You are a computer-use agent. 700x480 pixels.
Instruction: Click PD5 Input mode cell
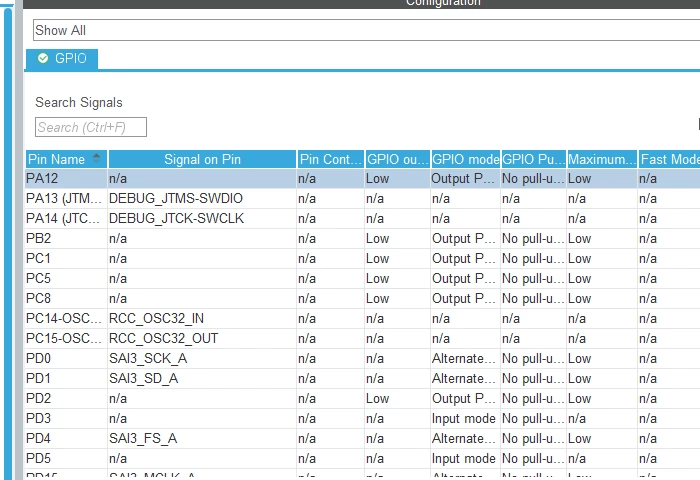click(465, 459)
